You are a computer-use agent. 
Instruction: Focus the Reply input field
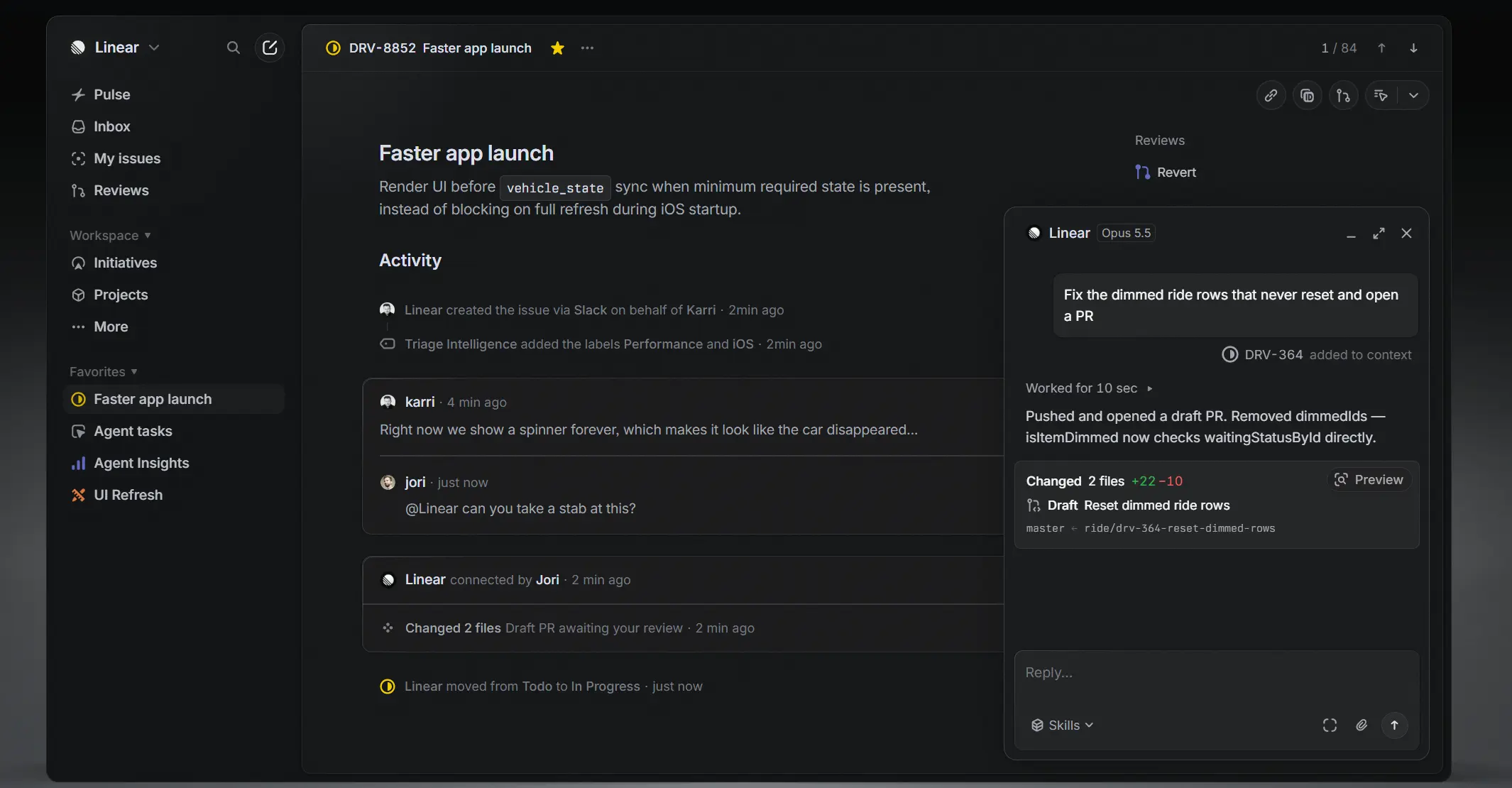1217,673
